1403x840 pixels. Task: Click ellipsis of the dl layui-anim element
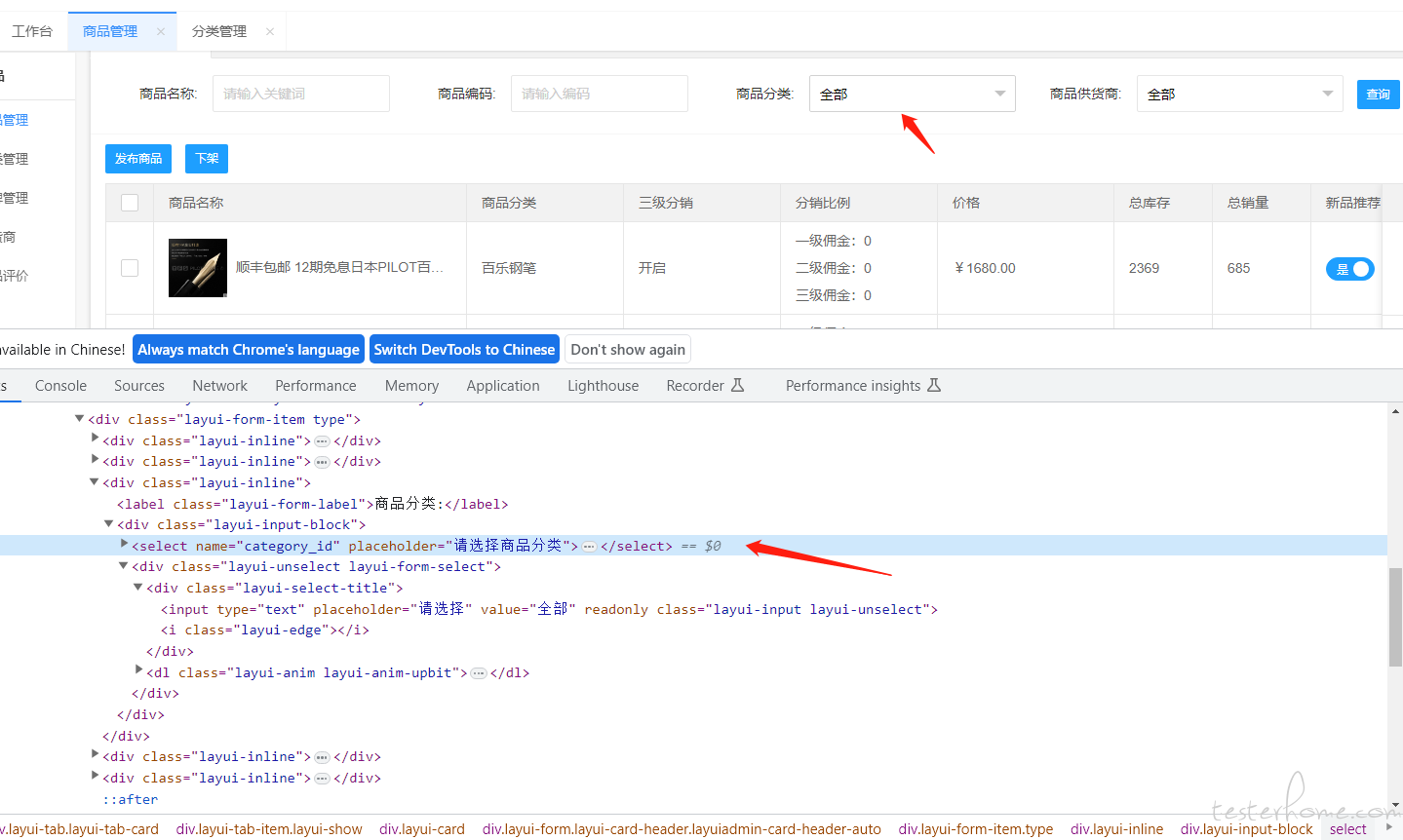(479, 673)
